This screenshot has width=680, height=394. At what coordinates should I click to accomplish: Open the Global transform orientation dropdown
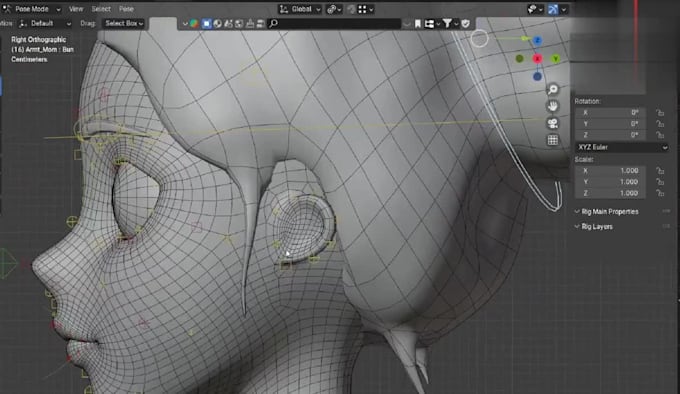(x=300, y=9)
